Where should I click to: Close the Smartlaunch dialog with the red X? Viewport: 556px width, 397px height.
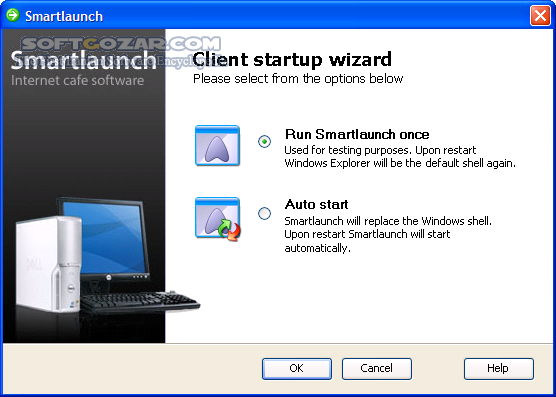pos(540,16)
